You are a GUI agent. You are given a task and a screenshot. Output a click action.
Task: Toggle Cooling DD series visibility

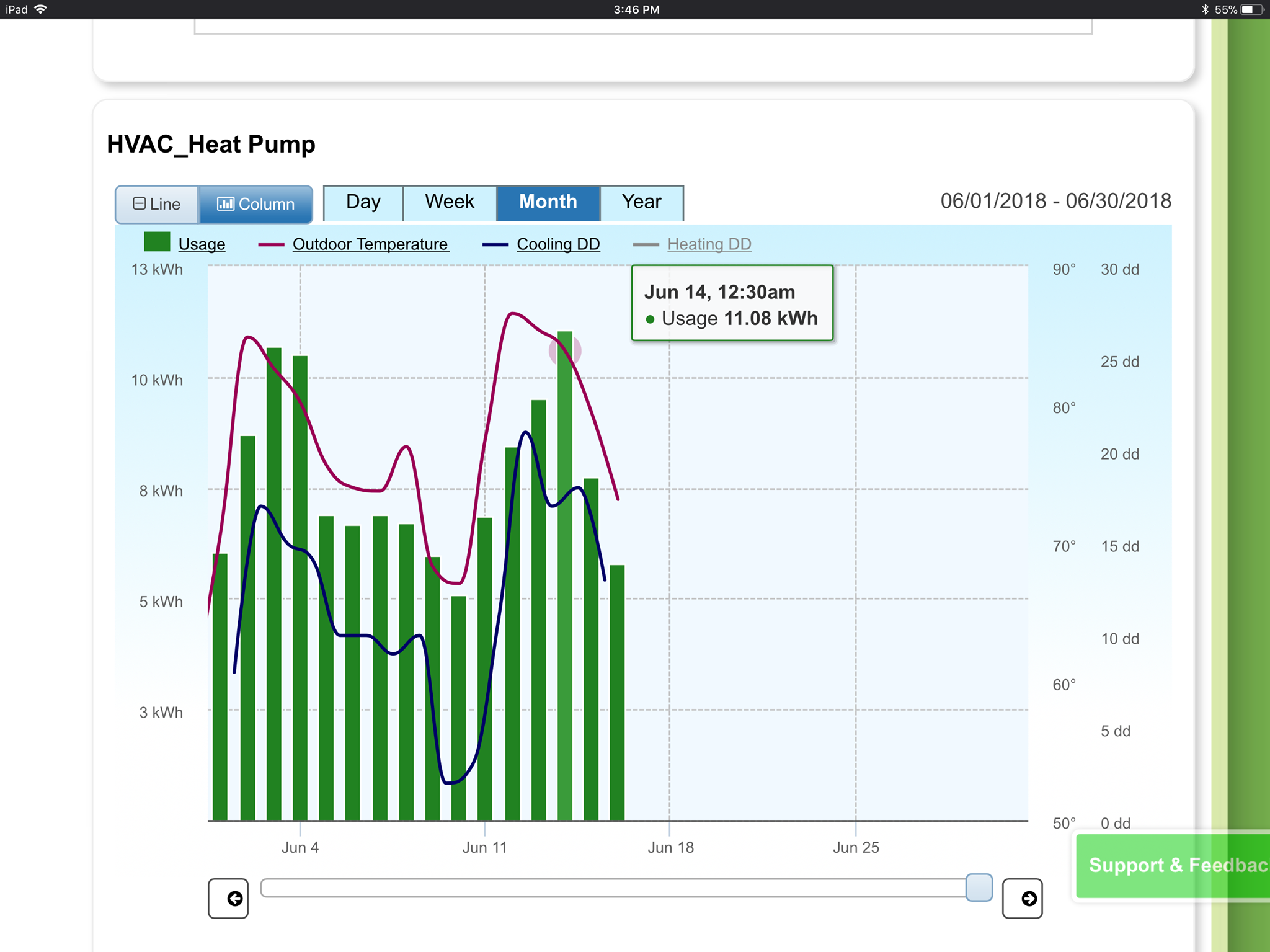(557, 244)
